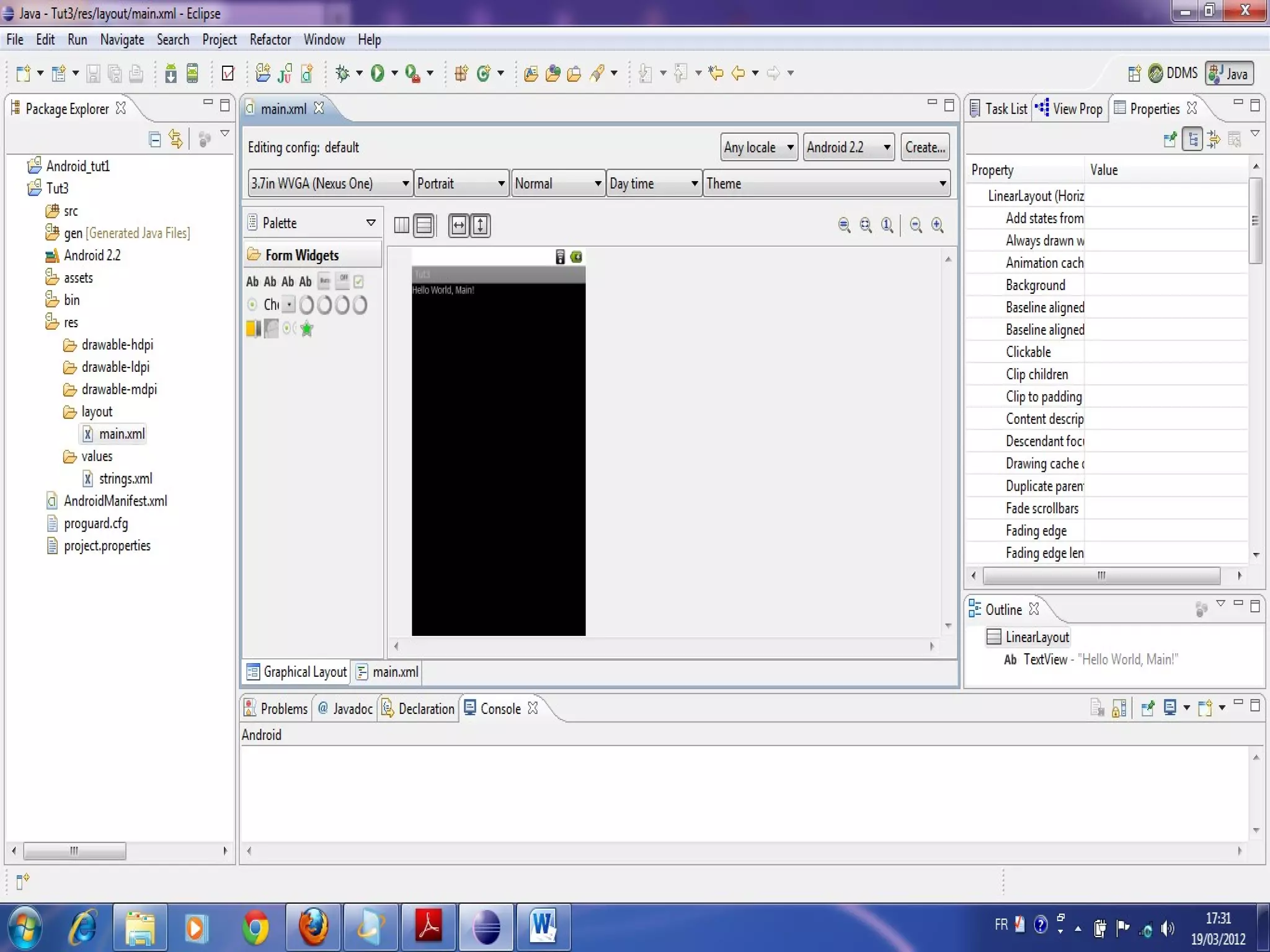Image resolution: width=1270 pixels, height=952 pixels.
Task: Zoom in on the layout canvas
Action: pyautogui.click(x=938, y=225)
